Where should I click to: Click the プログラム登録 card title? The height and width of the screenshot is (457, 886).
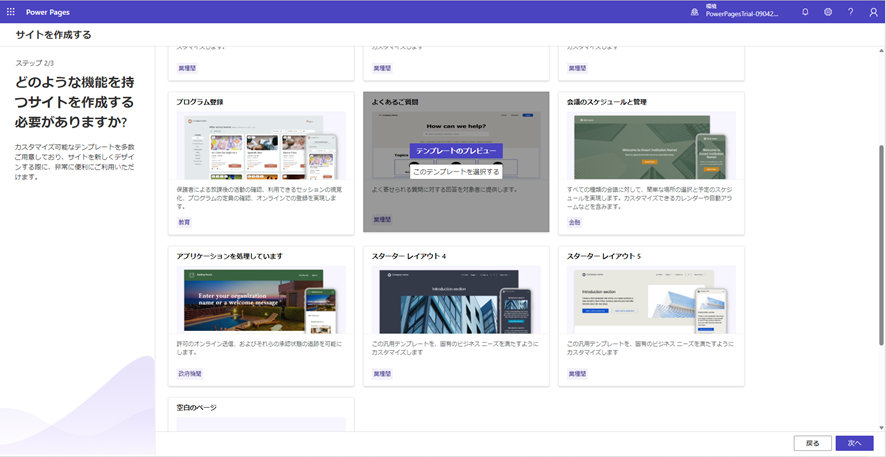[x=199, y=102]
